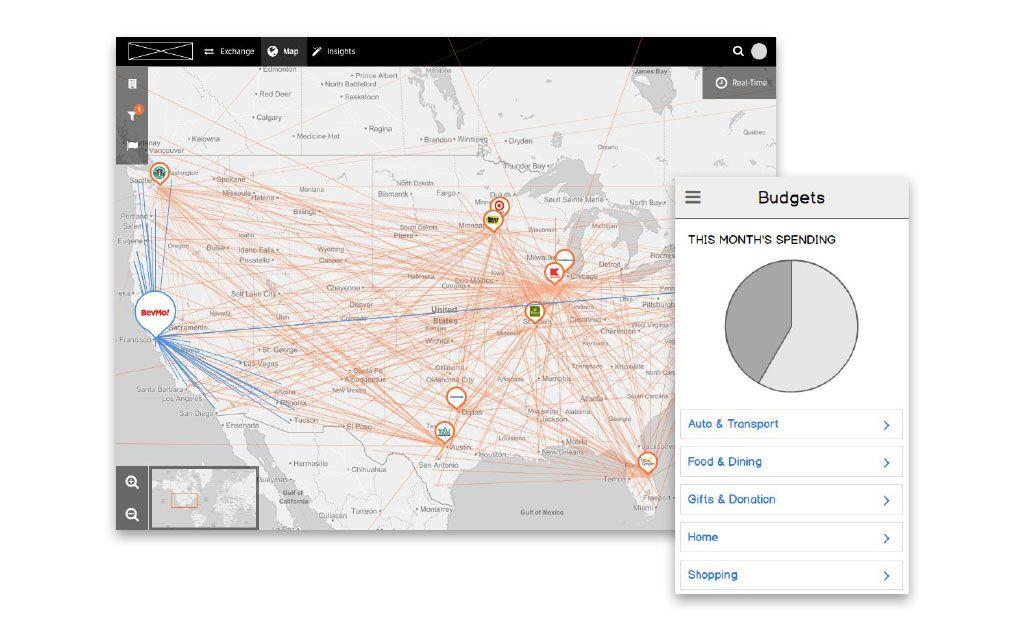Image resolution: width=1024 pixels, height=630 pixels.
Task: Toggle Real-Time mode
Action: pos(740,83)
